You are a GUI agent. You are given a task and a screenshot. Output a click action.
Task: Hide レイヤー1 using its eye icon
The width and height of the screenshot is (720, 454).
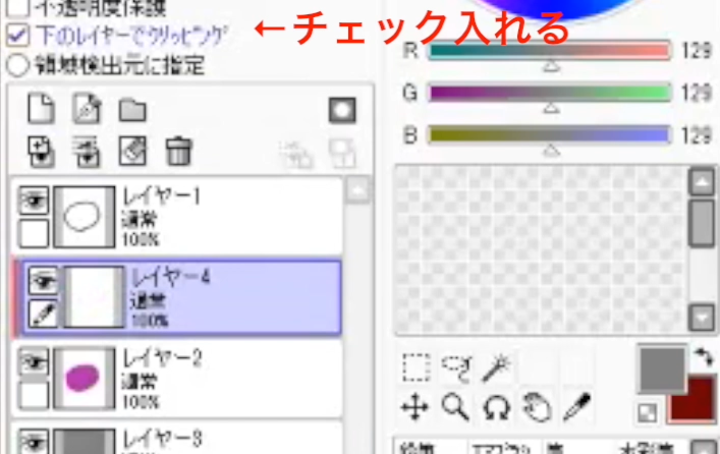coord(34,201)
